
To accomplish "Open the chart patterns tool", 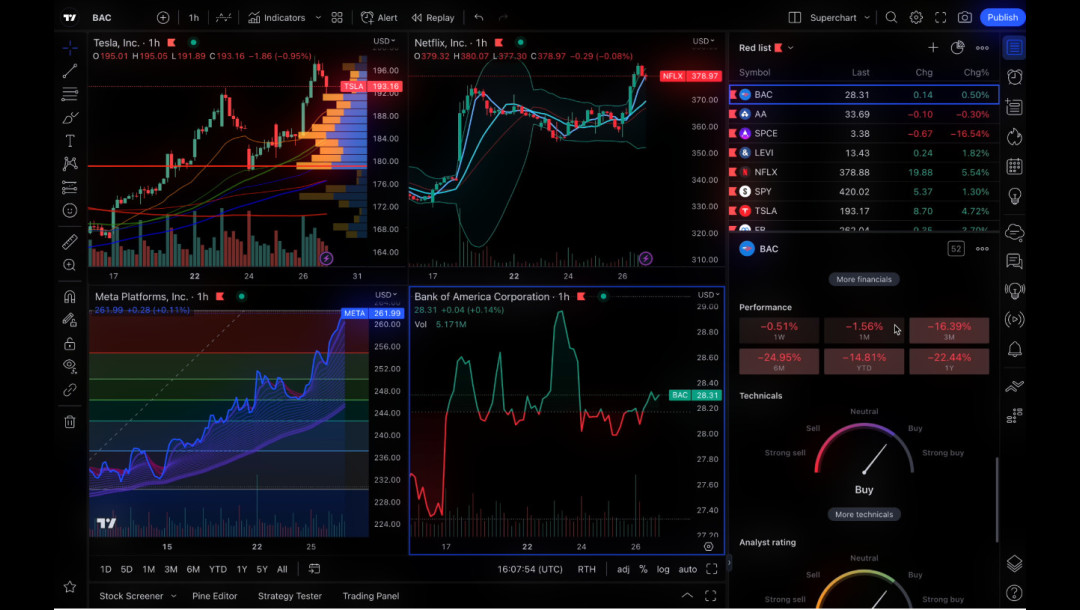I will (x=70, y=164).
